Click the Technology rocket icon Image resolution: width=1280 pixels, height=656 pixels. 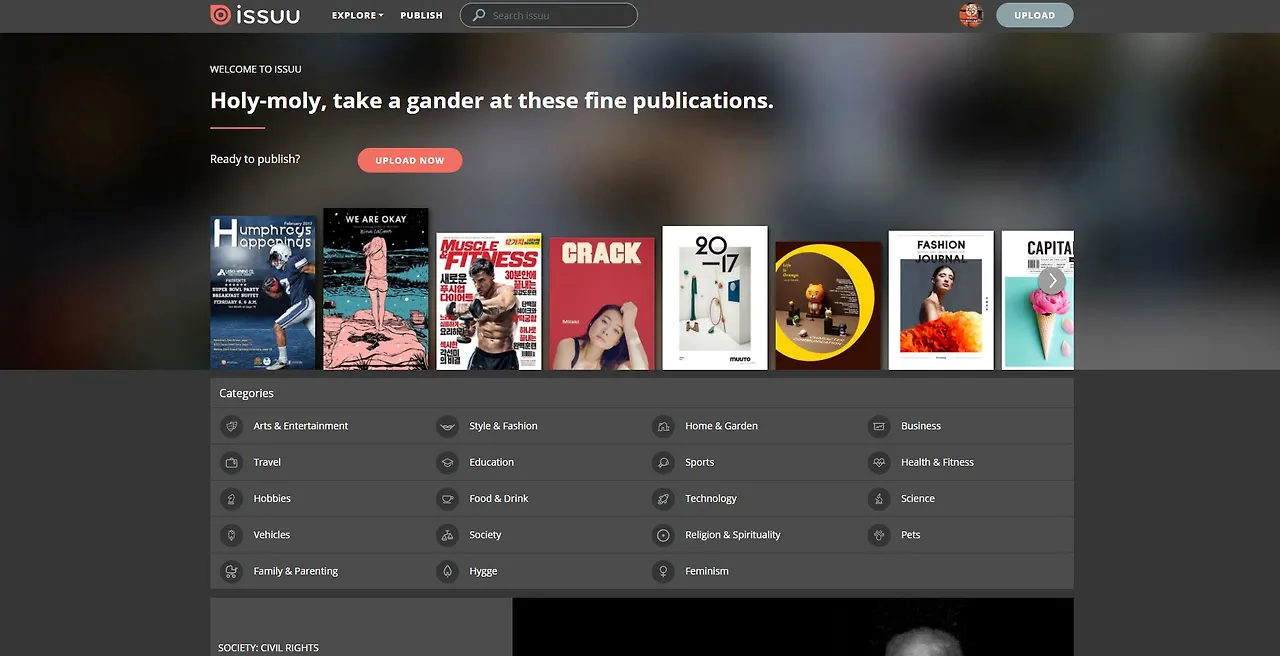[x=663, y=498]
